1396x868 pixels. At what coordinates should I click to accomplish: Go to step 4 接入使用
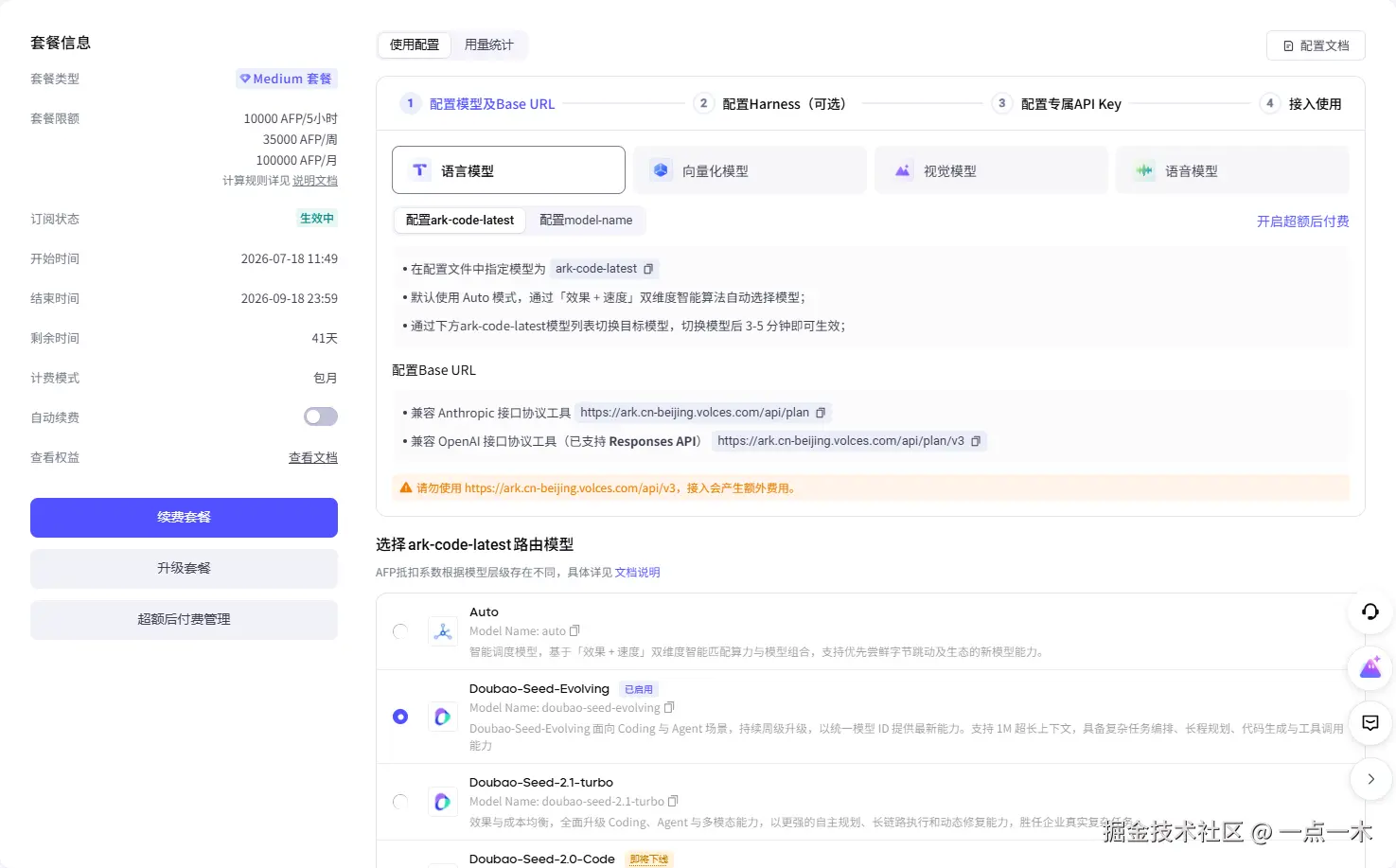click(x=1301, y=104)
